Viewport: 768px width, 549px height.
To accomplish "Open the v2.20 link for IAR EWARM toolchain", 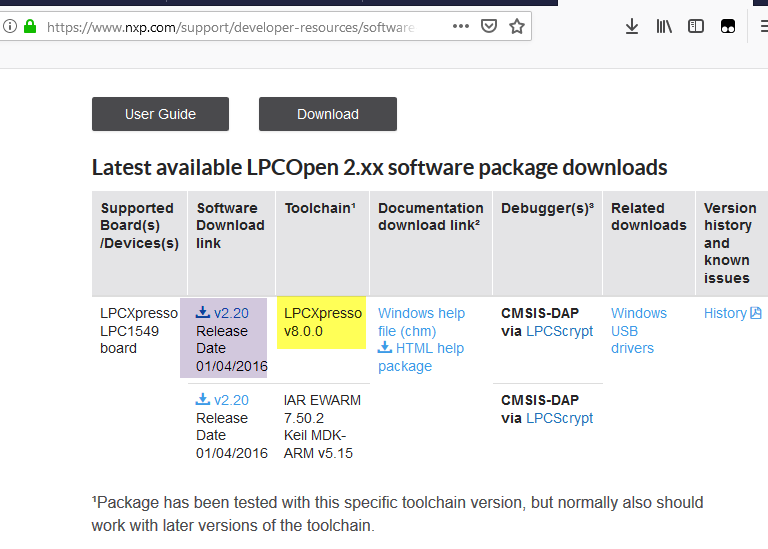I will (x=231, y=400).
